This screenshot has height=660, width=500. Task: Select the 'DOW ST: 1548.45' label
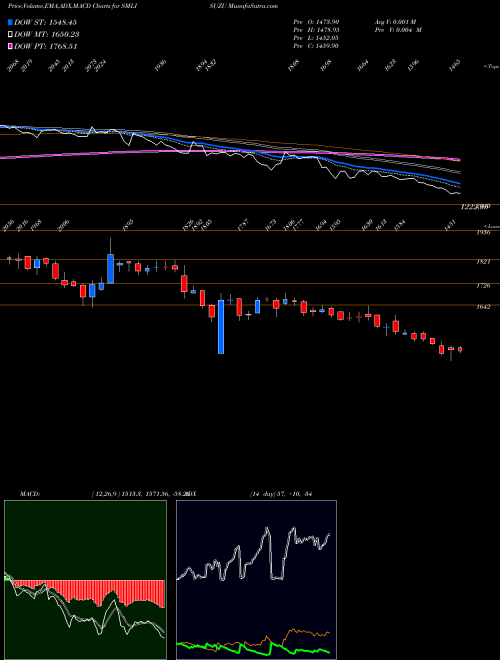(45, 22)
